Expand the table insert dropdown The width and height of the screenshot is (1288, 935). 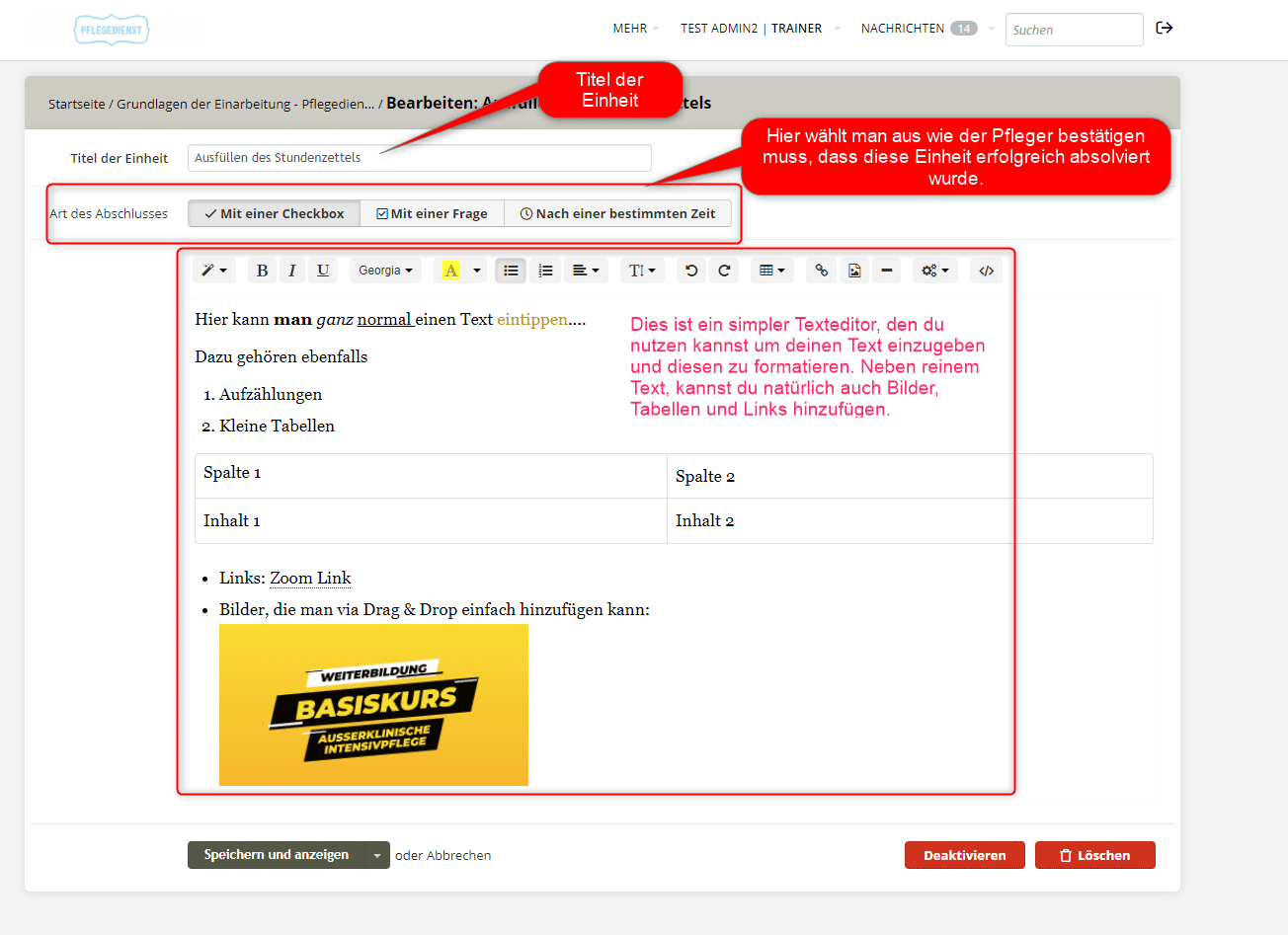click(771, 271)
